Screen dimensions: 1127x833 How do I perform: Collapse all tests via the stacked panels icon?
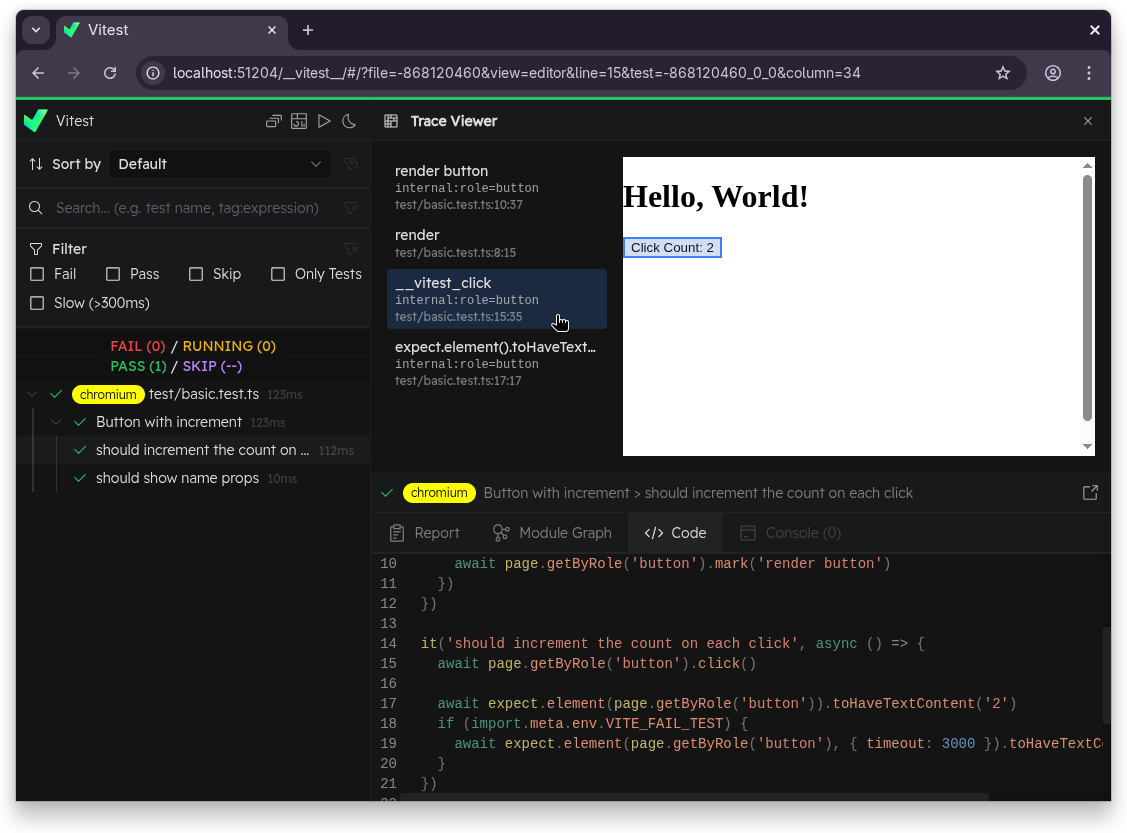click(x=273, y=120)
